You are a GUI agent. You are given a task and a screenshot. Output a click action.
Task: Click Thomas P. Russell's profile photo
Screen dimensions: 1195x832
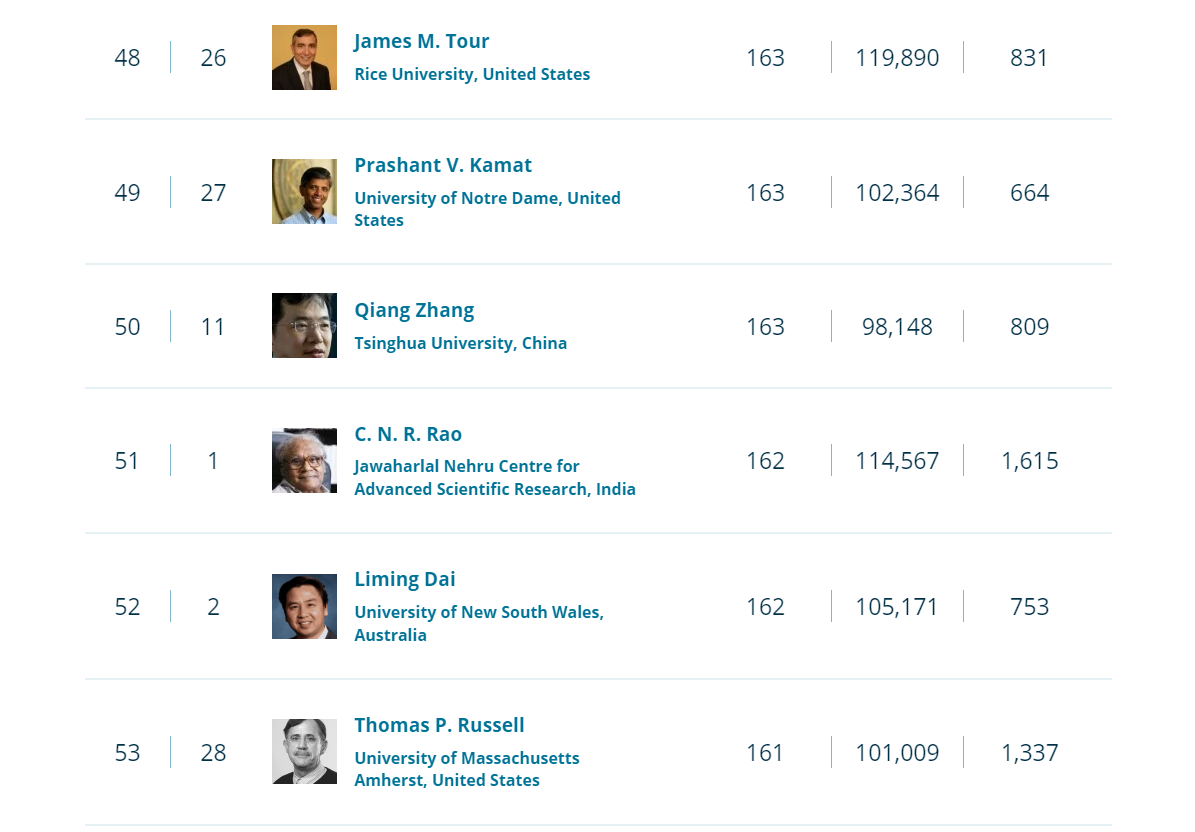(304, 751)
